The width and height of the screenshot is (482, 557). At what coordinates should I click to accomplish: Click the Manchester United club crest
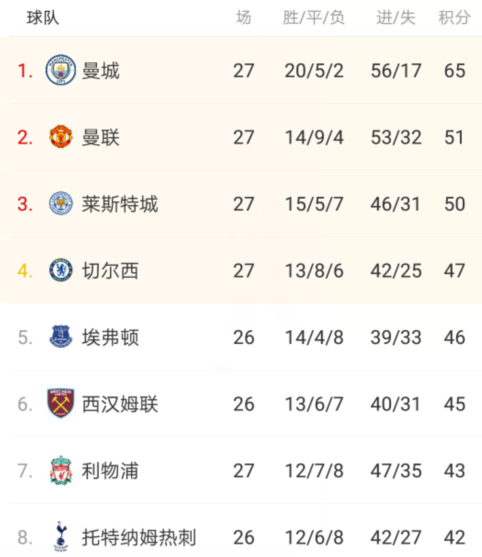61,137
